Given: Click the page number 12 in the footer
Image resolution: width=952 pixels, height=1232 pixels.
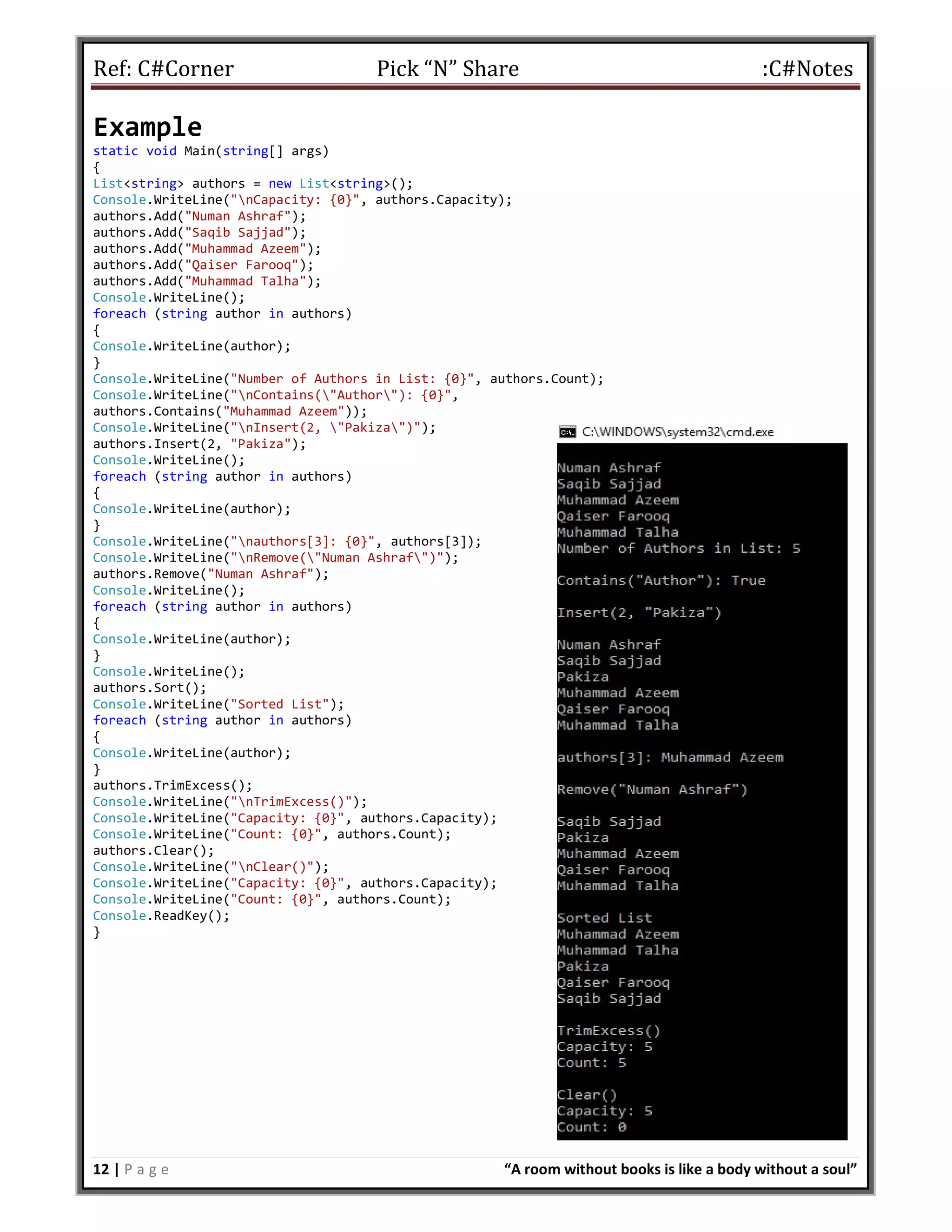Looking at the screenshot, I should 101,1169.
